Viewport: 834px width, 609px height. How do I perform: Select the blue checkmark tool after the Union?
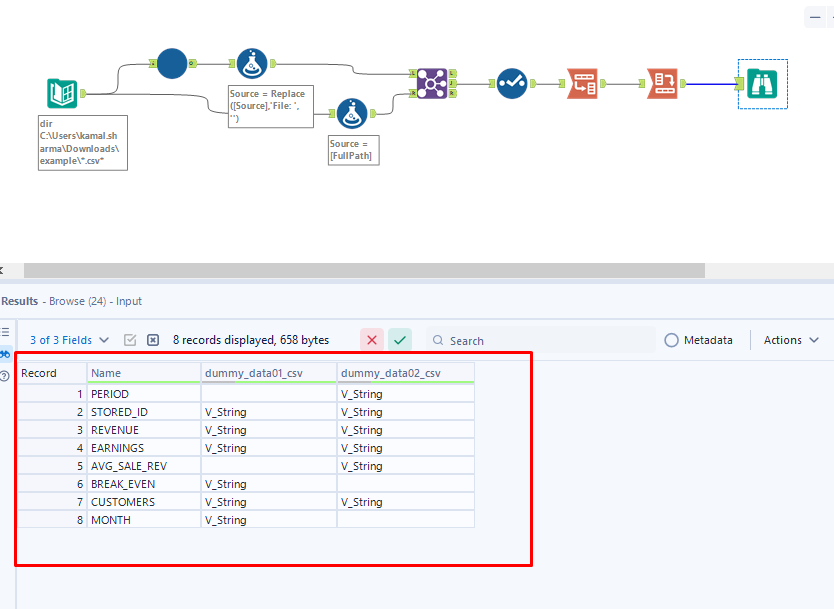(x=511, y=84)
